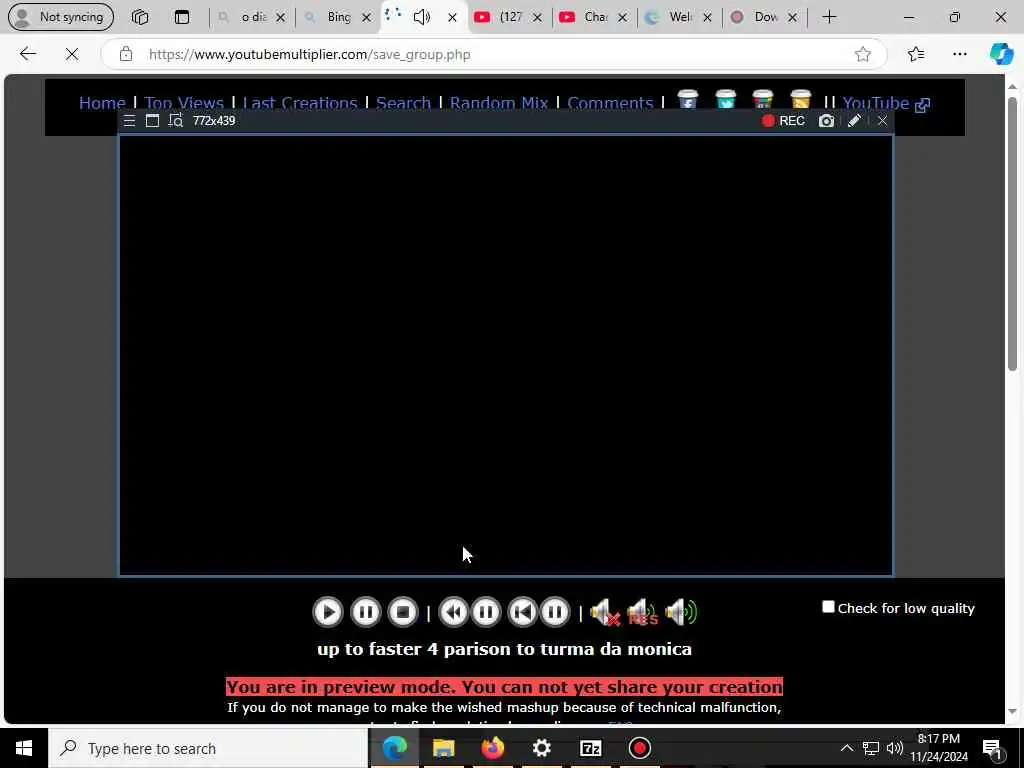Viewport: 1024px width, 768px height.
Task: Click the yellow coffee cup icon
Action: click(x=801, y=99)
